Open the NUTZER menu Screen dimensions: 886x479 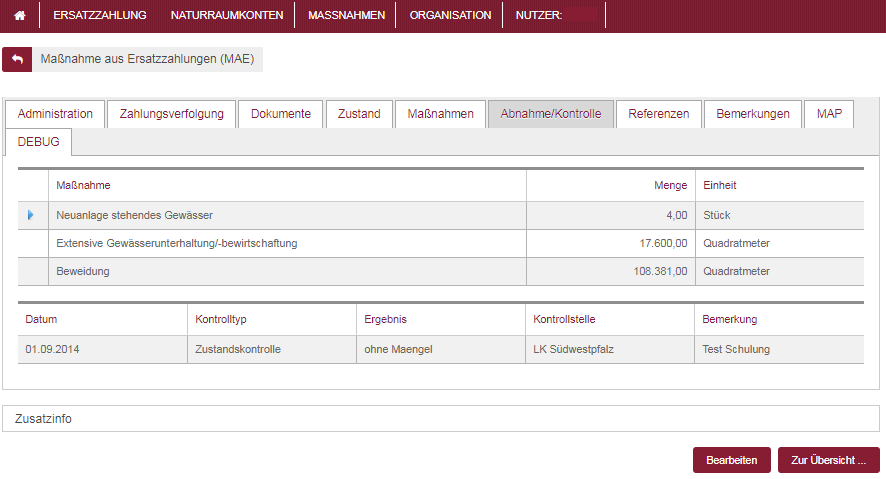[x=538, y=15]
